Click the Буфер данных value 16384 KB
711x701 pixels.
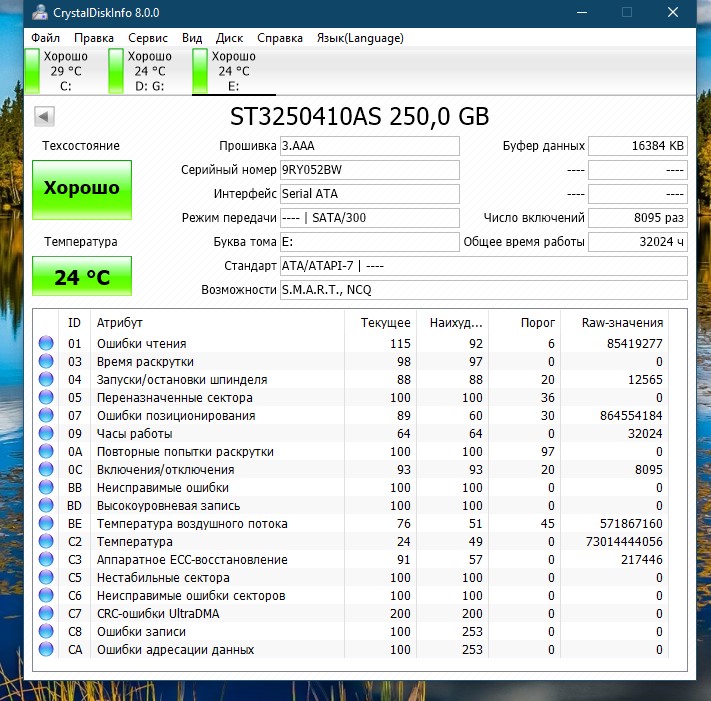pyautogui.click(x=638, y=146)
